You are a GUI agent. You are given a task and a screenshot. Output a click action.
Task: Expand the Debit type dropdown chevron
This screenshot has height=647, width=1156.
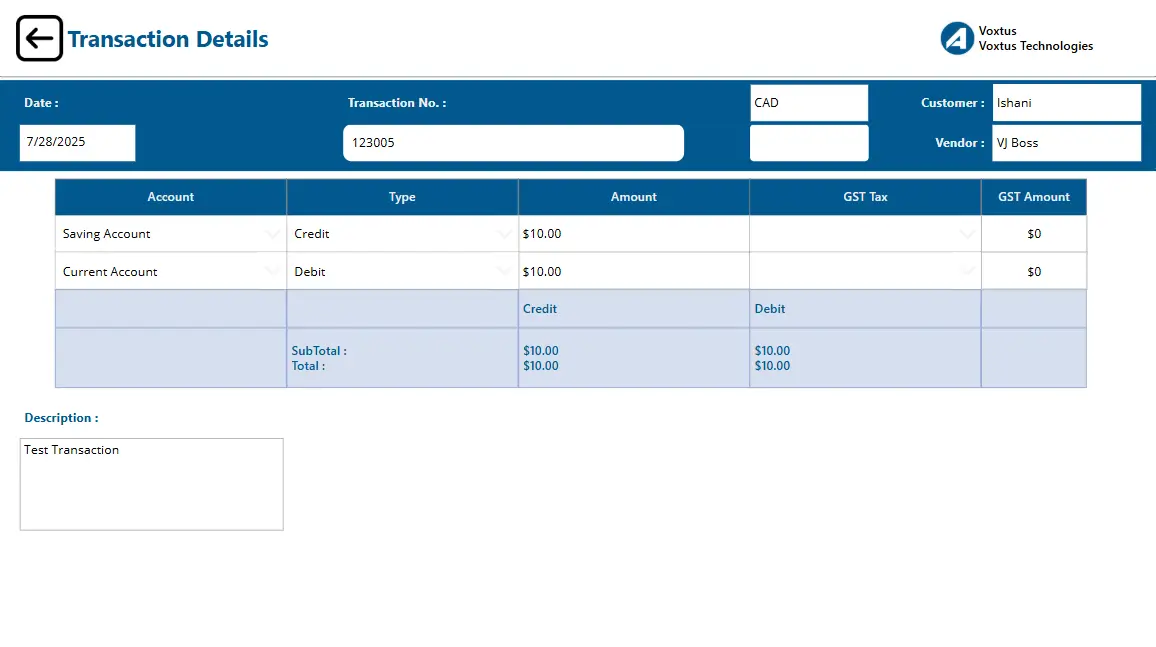[x=504, y=272]
